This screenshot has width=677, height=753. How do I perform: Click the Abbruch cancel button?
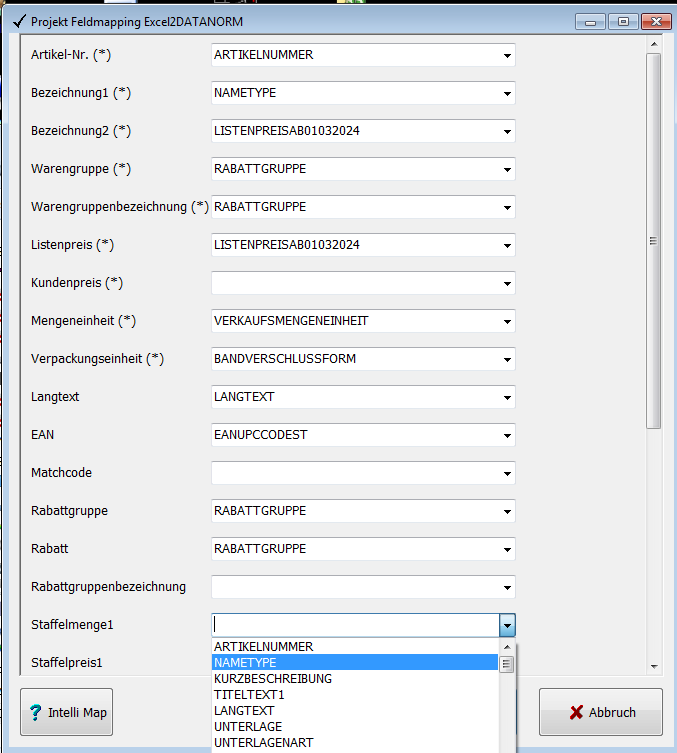coord(601,712)
